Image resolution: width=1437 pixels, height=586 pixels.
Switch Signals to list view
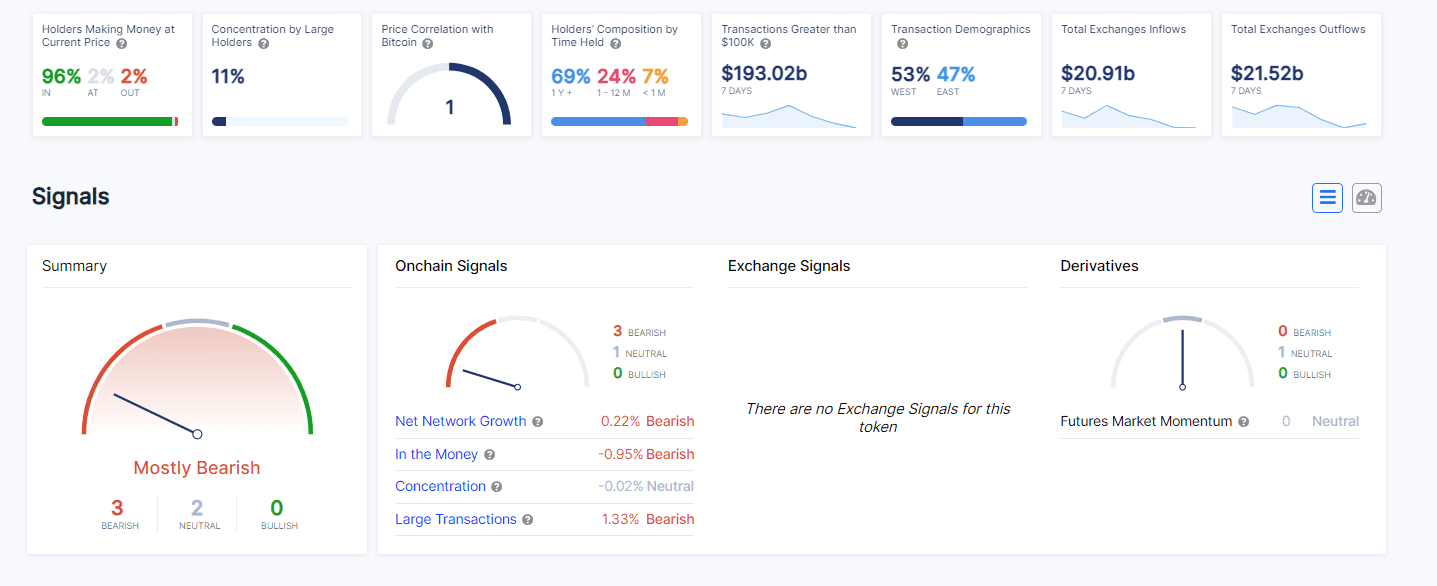[x=1327, y=198]
